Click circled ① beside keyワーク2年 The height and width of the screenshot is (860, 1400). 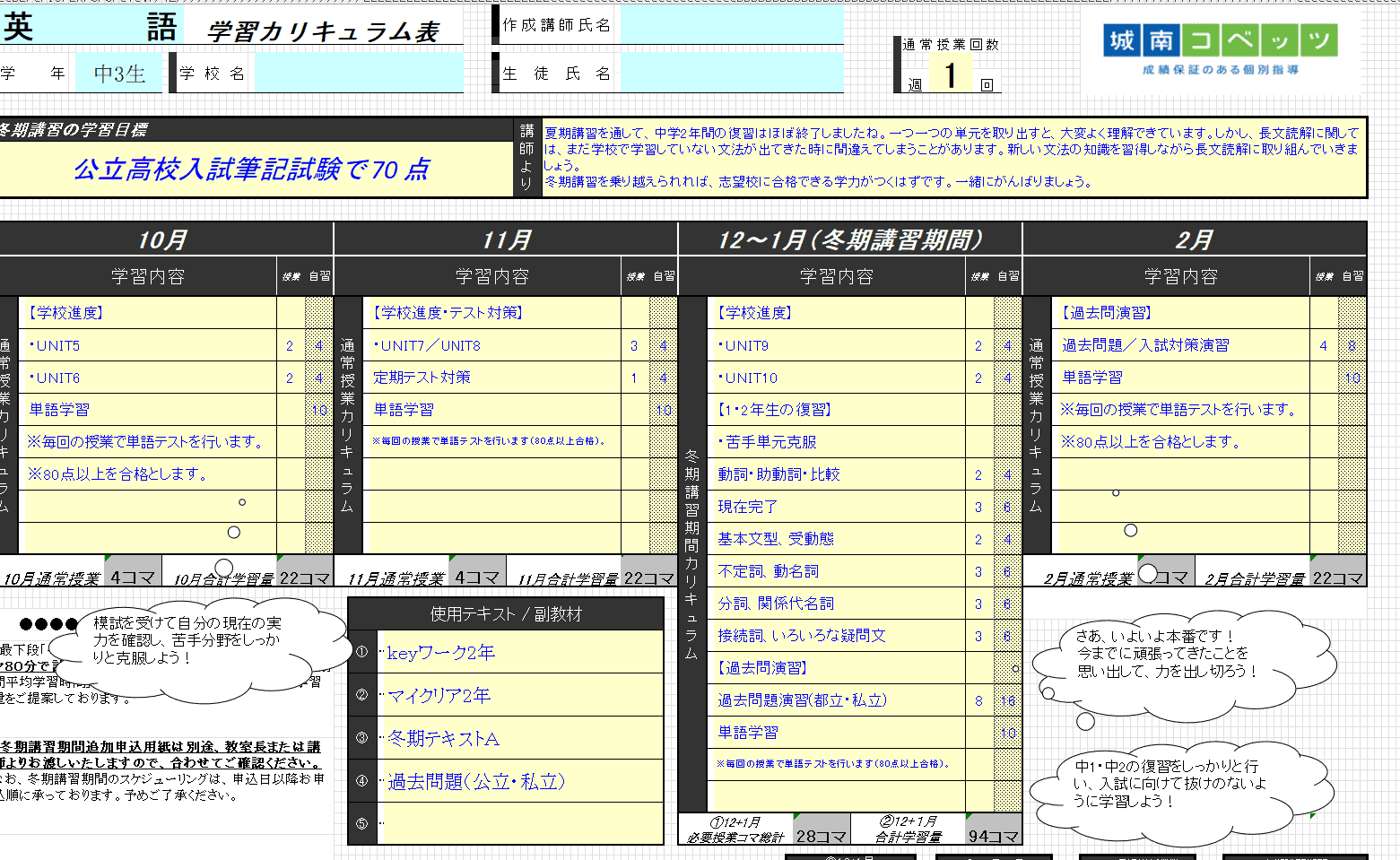click(x=361, y=652)
